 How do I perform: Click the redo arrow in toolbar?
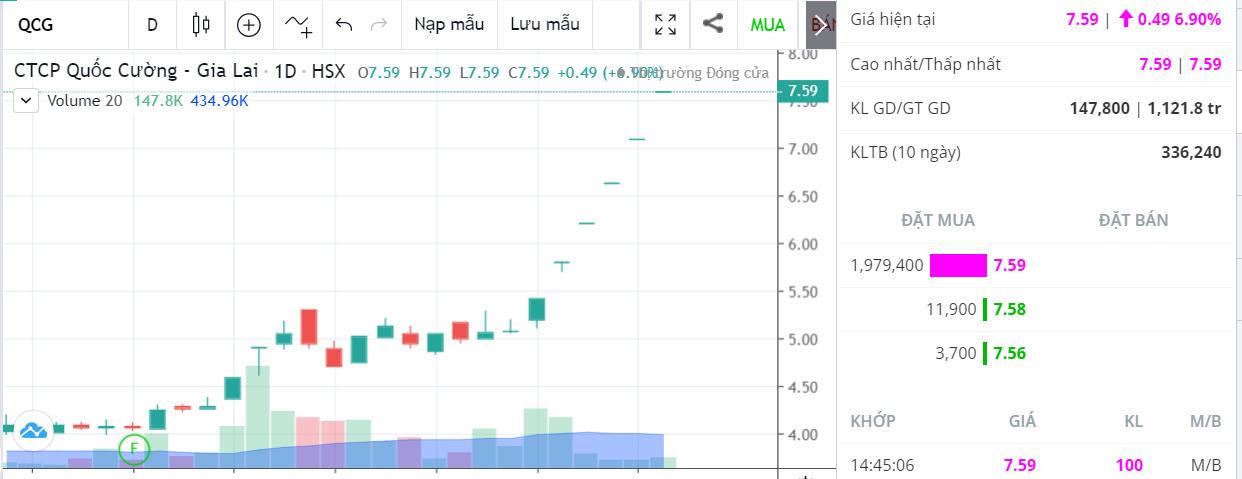[378, 25]
